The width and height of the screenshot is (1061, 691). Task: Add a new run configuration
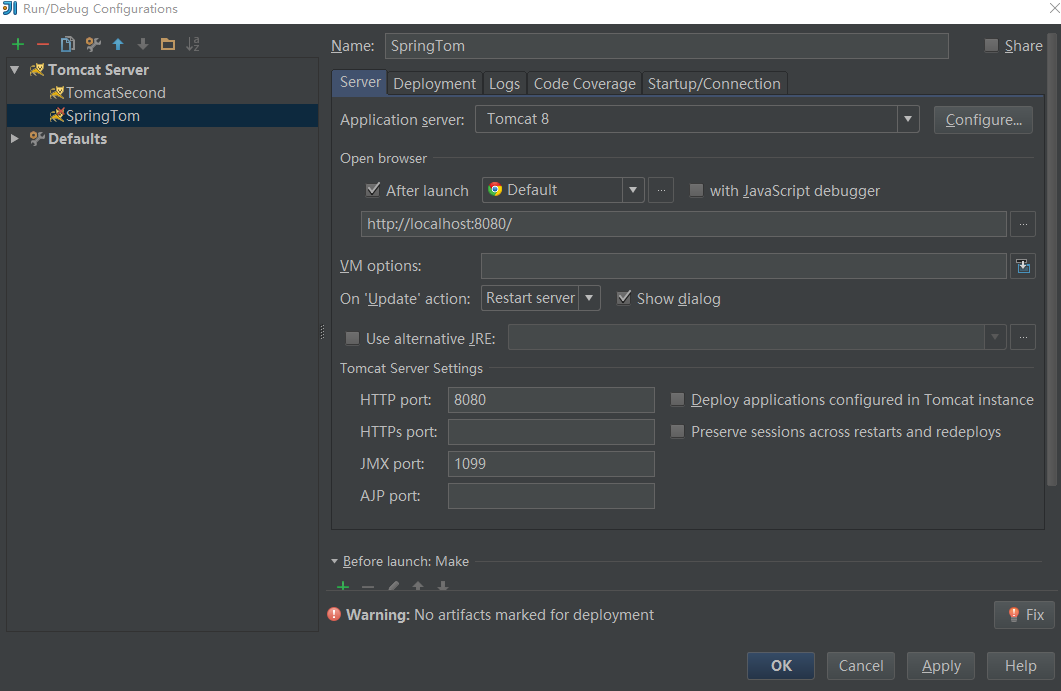pos(17,44)
